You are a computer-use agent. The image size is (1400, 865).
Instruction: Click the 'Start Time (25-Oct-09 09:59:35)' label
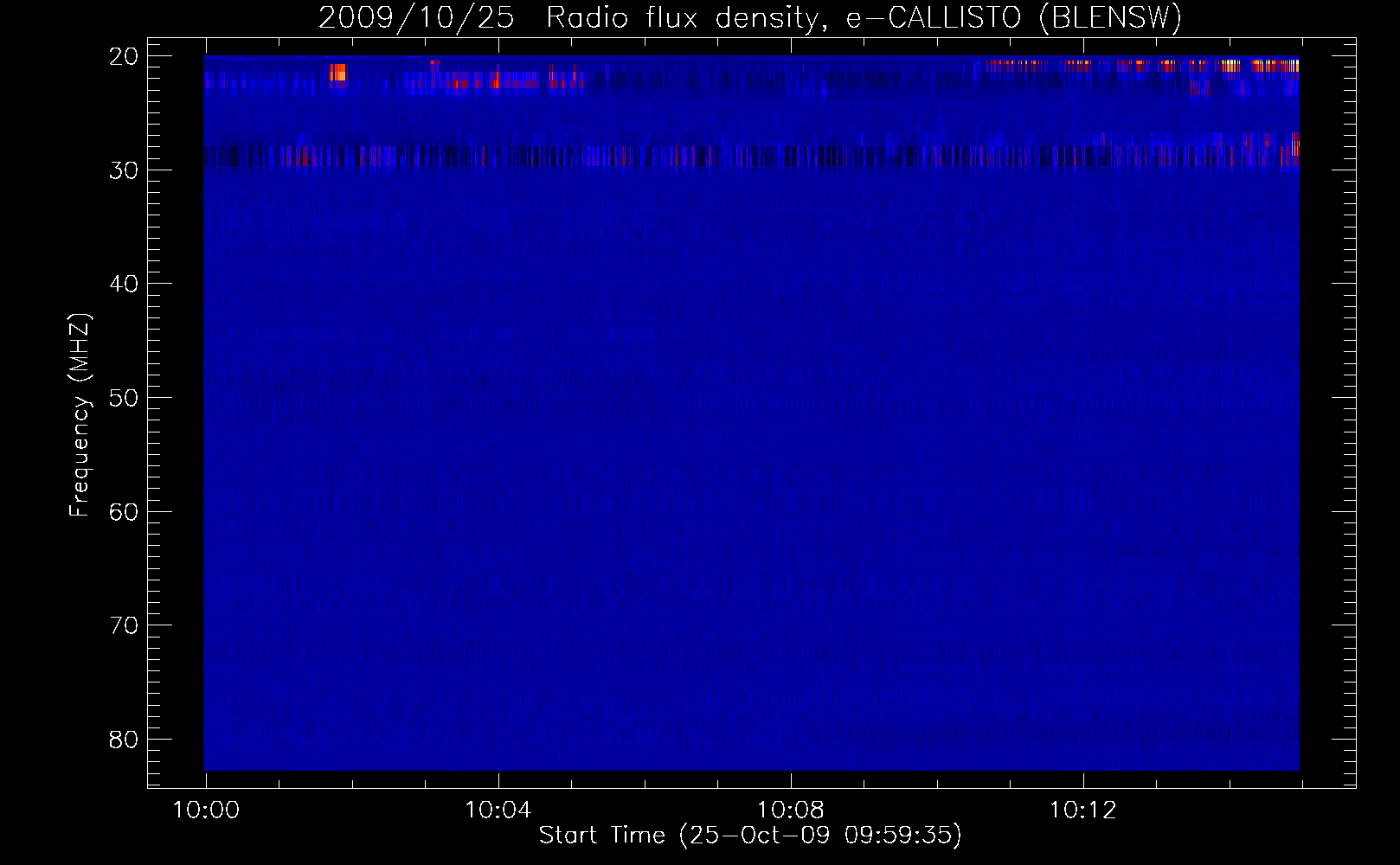point(750,835)
